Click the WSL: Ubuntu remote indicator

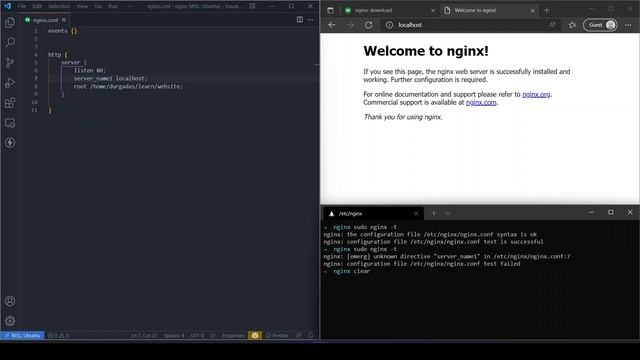22,336
